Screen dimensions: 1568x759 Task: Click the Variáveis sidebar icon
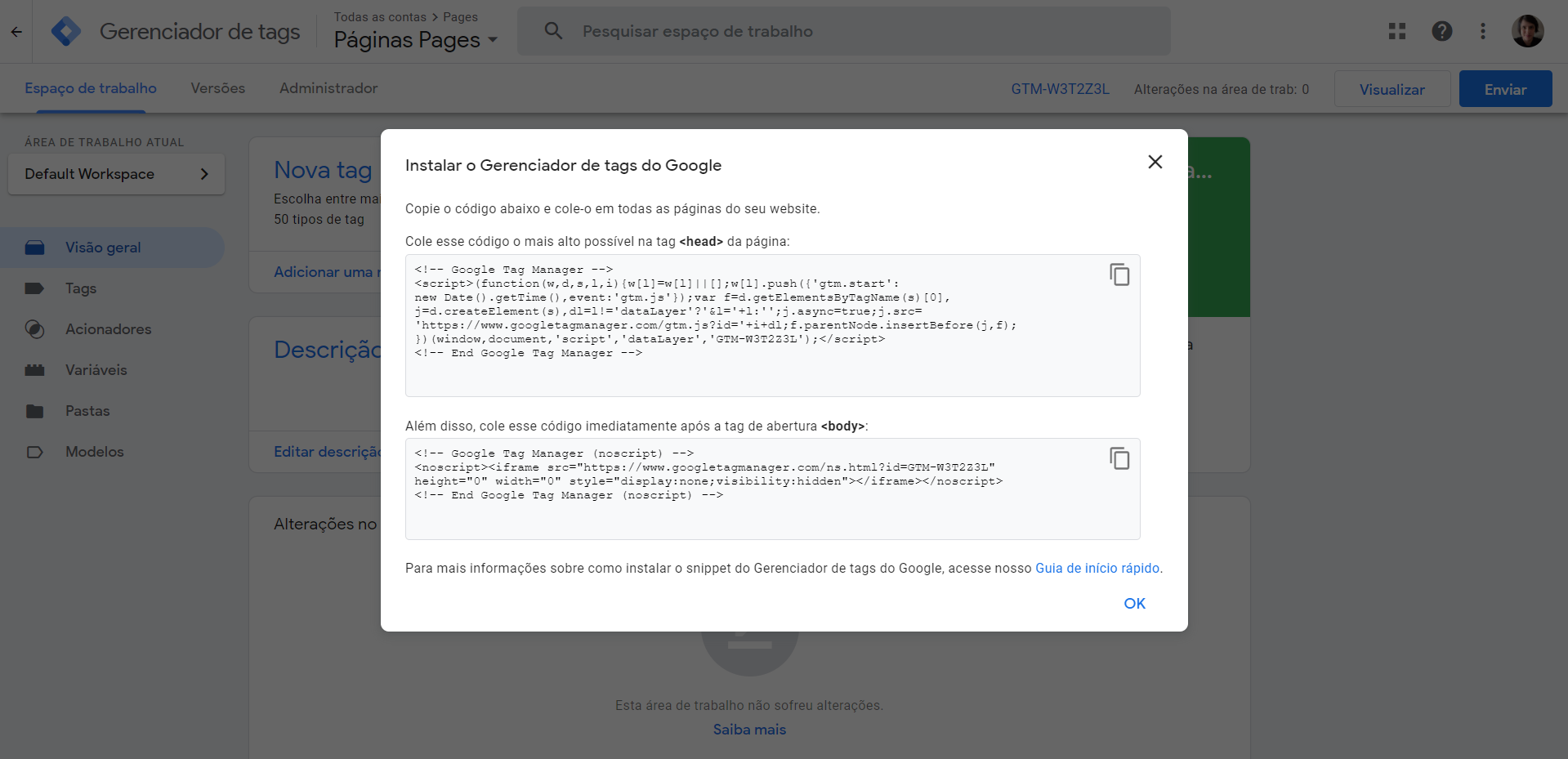click(x=34, y=370)
